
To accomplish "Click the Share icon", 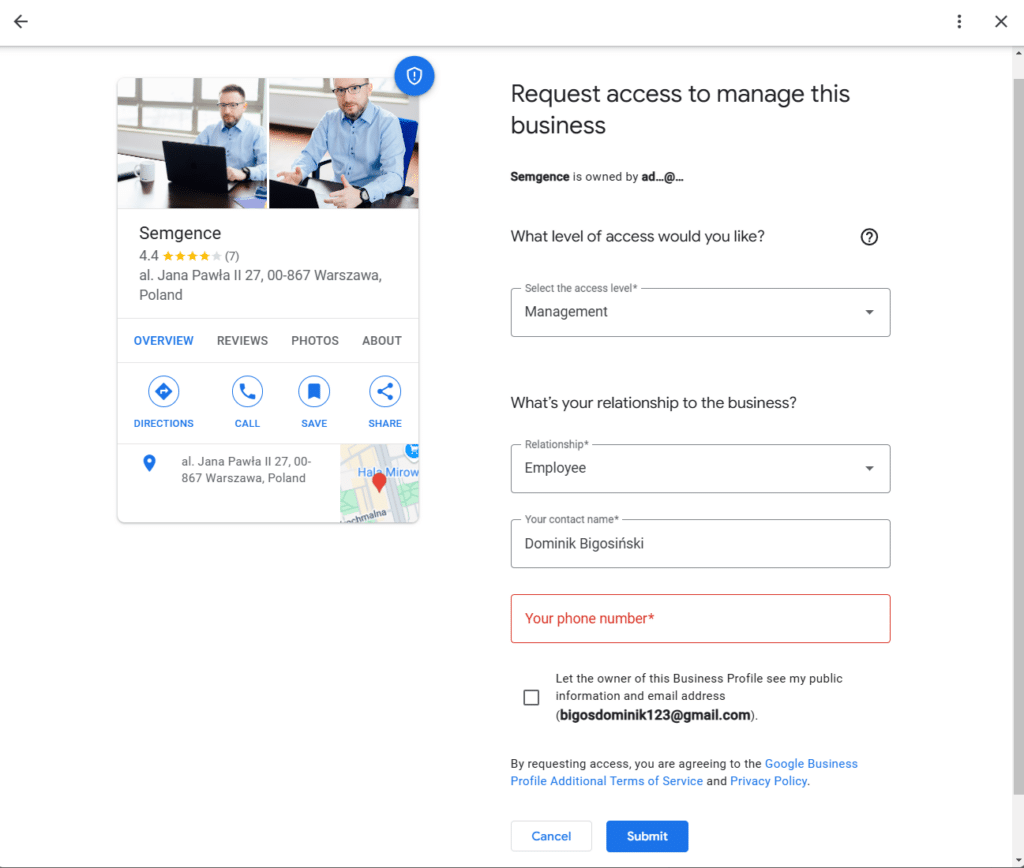I will [x=385, y=391].
